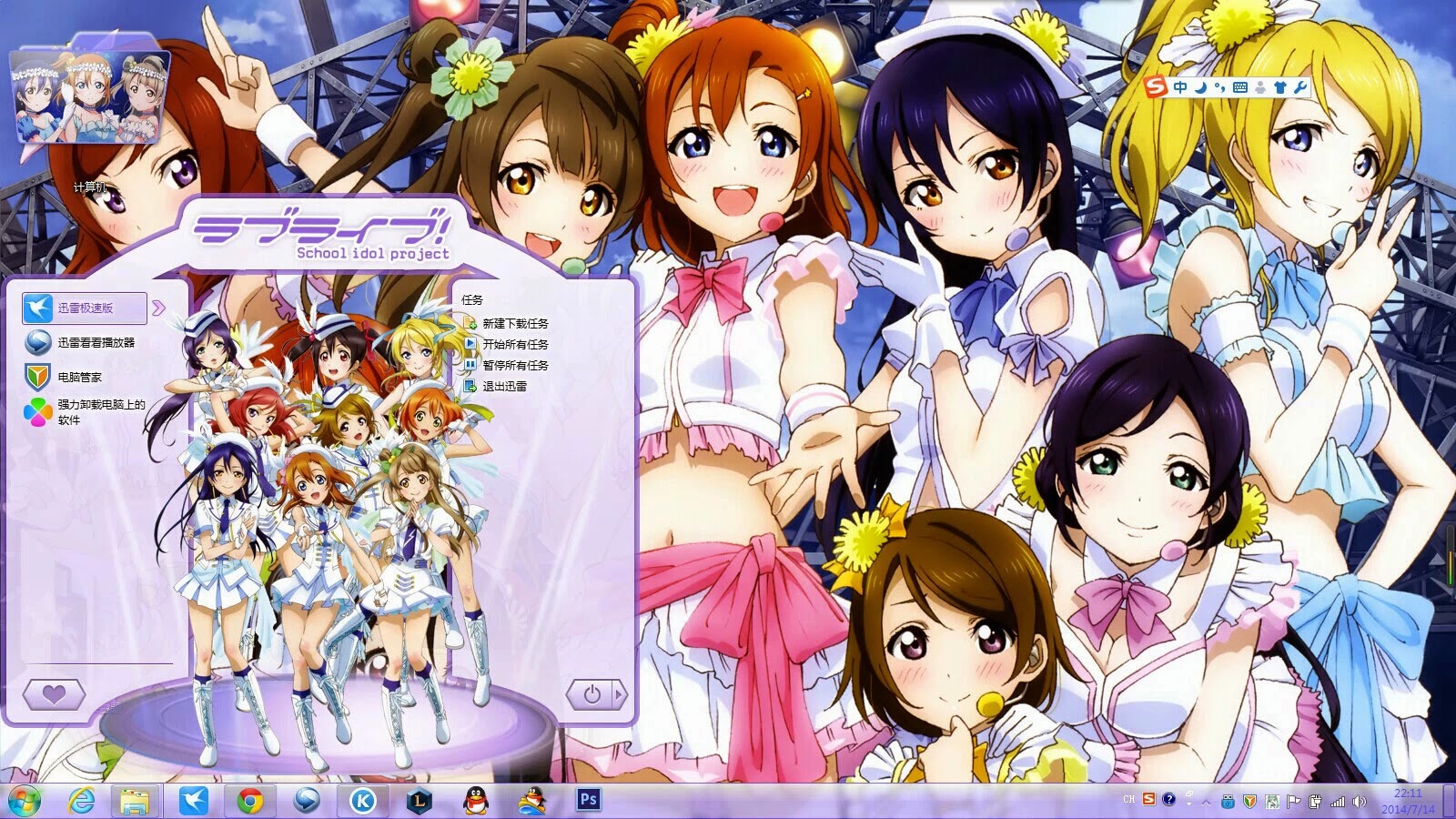Click the power shutdown button
This screenshot has width=1456, height=819.
tap(590, 694)
